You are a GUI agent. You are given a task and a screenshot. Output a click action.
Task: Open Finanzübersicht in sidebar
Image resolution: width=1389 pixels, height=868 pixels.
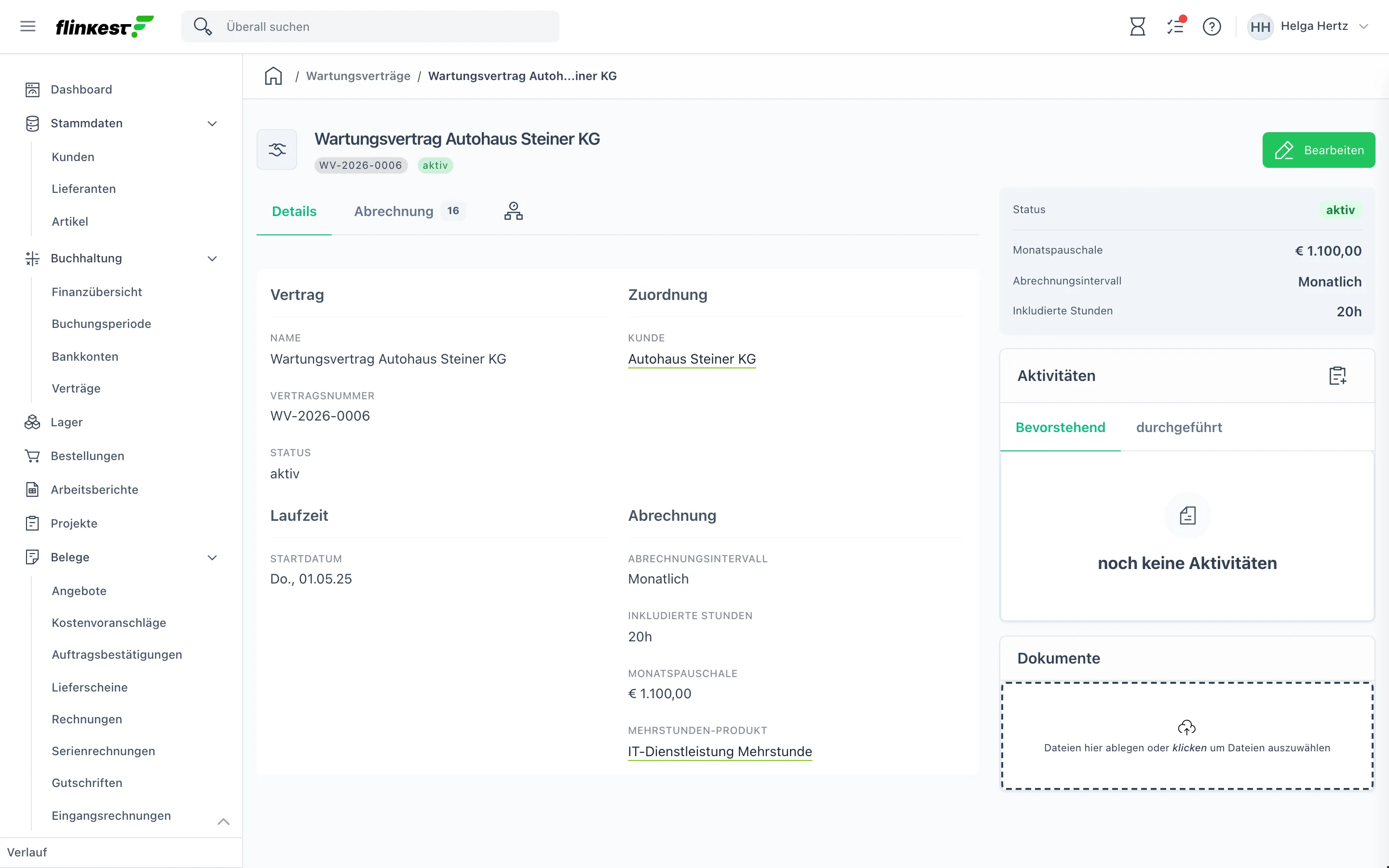click(97, 292)
